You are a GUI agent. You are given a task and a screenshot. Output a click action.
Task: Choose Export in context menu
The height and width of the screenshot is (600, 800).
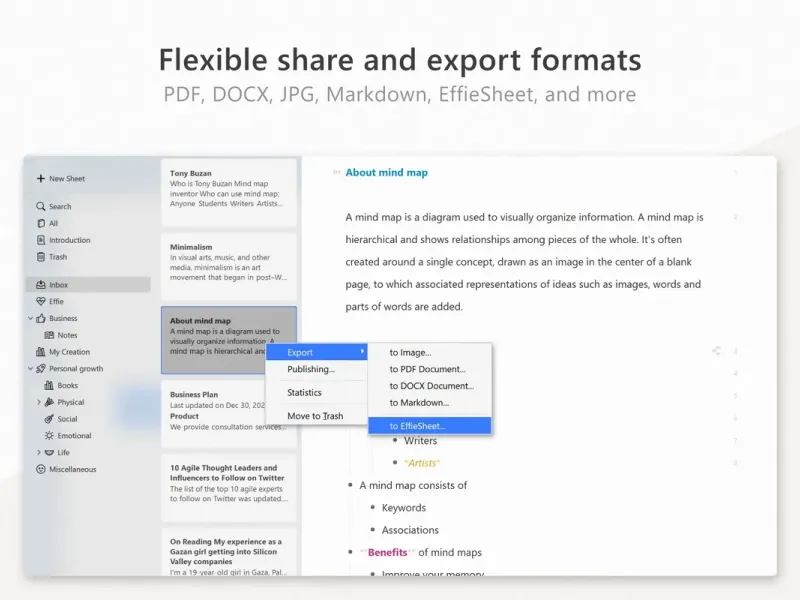click(x=316, y=352)
